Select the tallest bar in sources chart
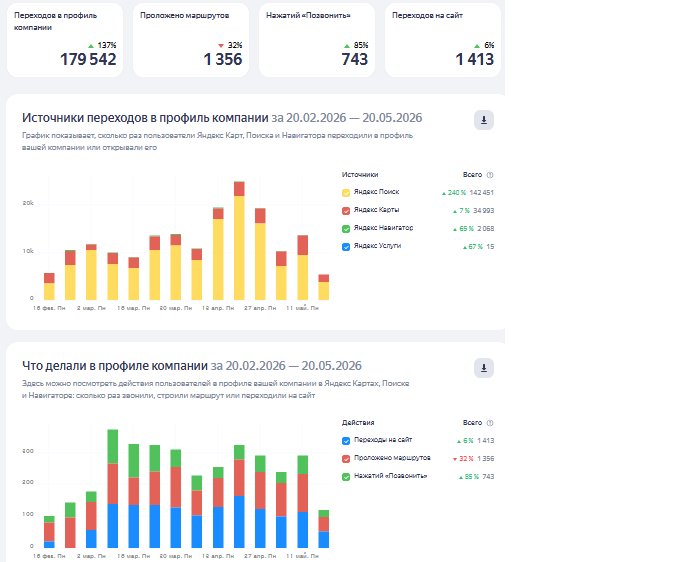680x562 pixels. coord(239,241)
